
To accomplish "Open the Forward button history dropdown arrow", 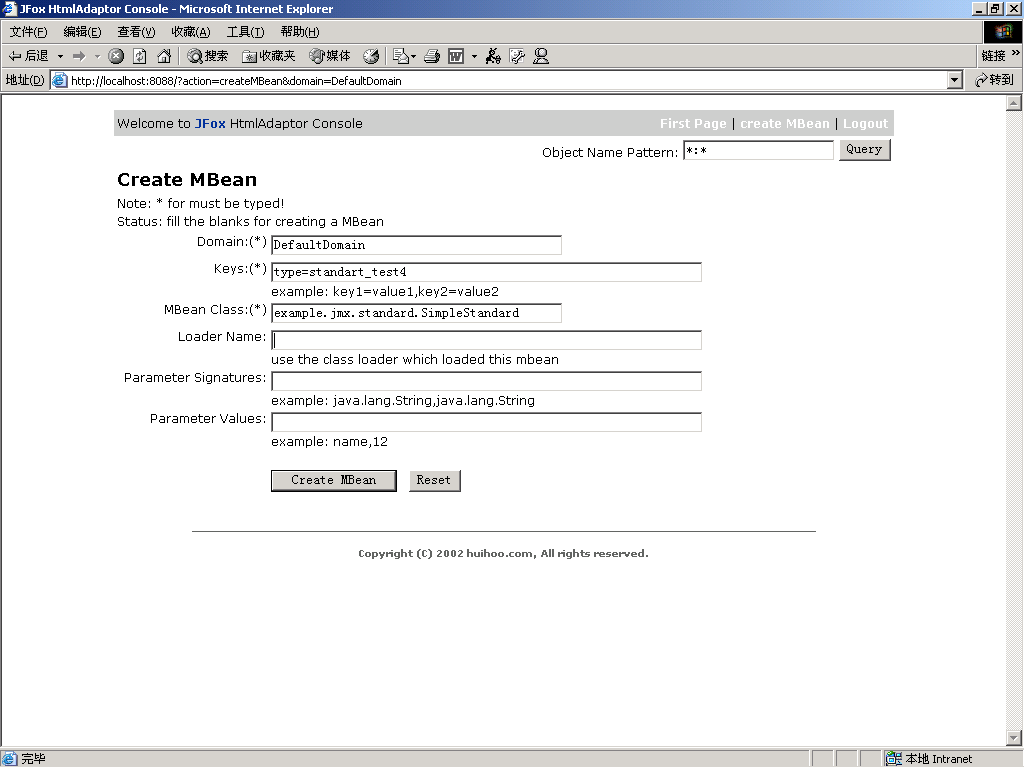I will click(x=97, y=56).
